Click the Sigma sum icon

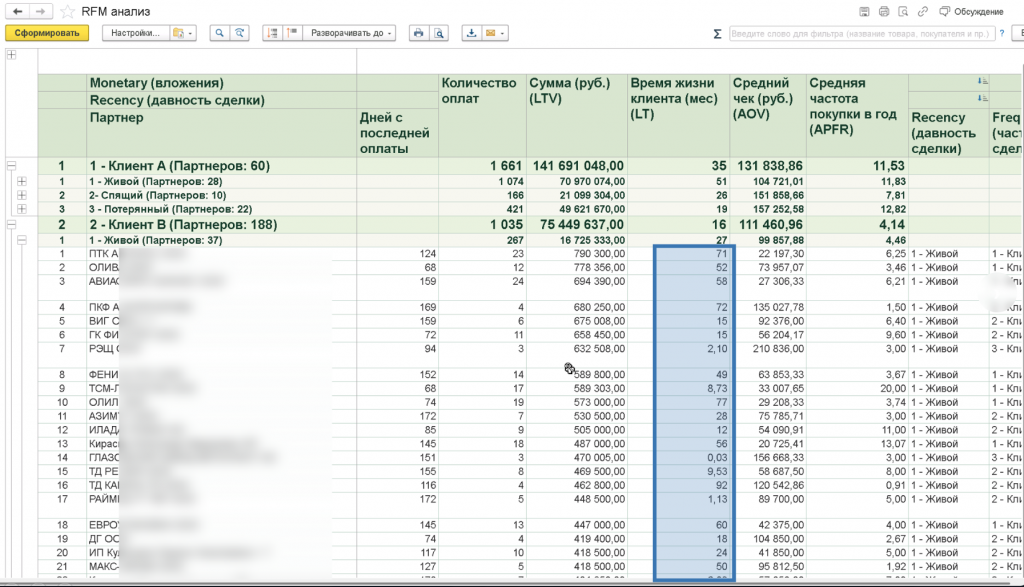[717, 33]
